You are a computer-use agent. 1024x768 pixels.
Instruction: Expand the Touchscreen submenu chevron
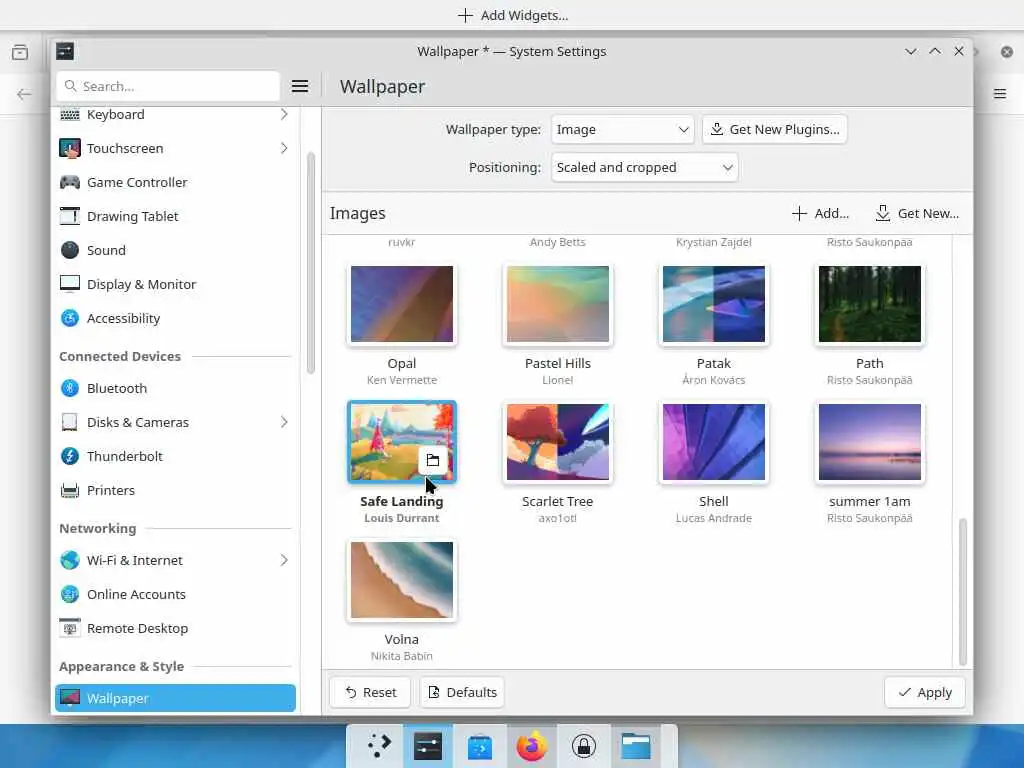pyautogui.click(x=284, y=148)
